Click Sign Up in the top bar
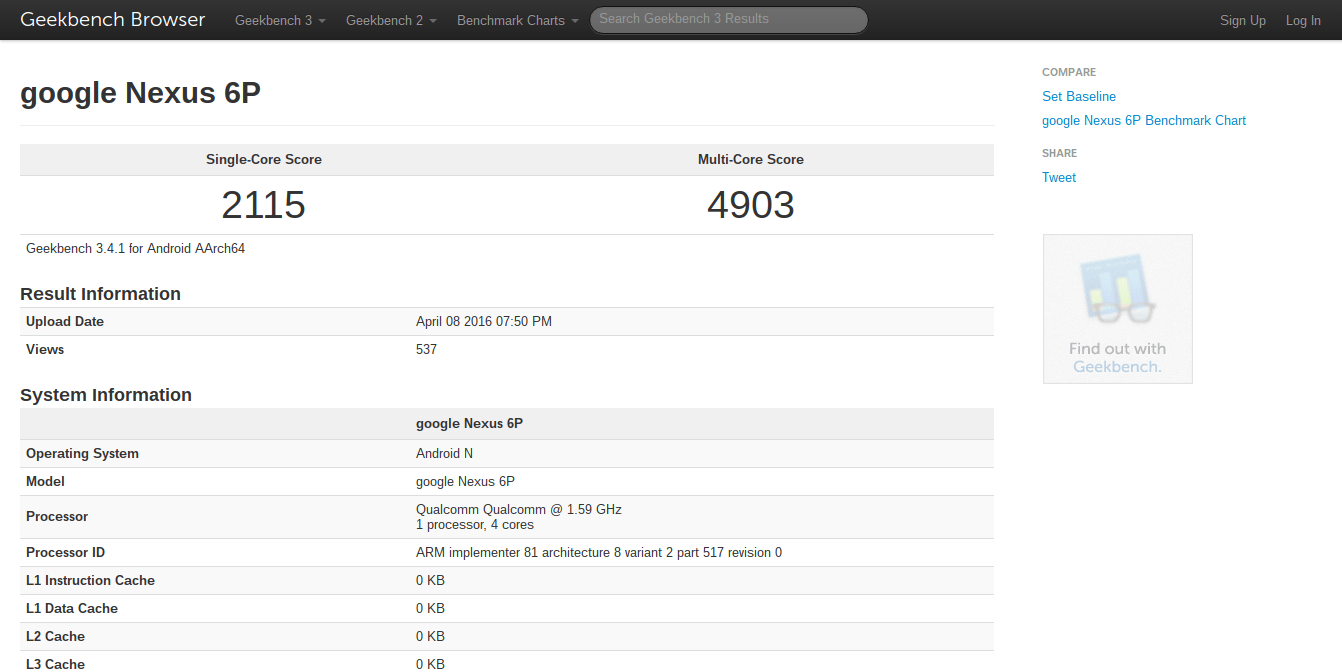 1242,21
